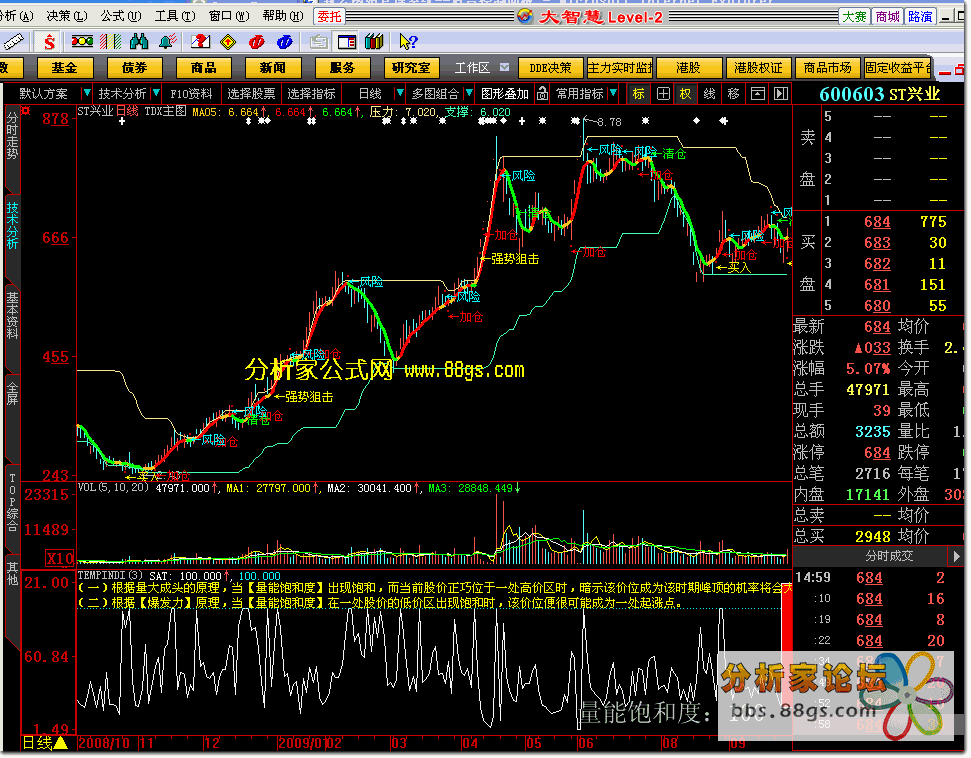Click the padlock icon beside 图形叠加
This screenshot has height=758, width=971.
point(542,94)
